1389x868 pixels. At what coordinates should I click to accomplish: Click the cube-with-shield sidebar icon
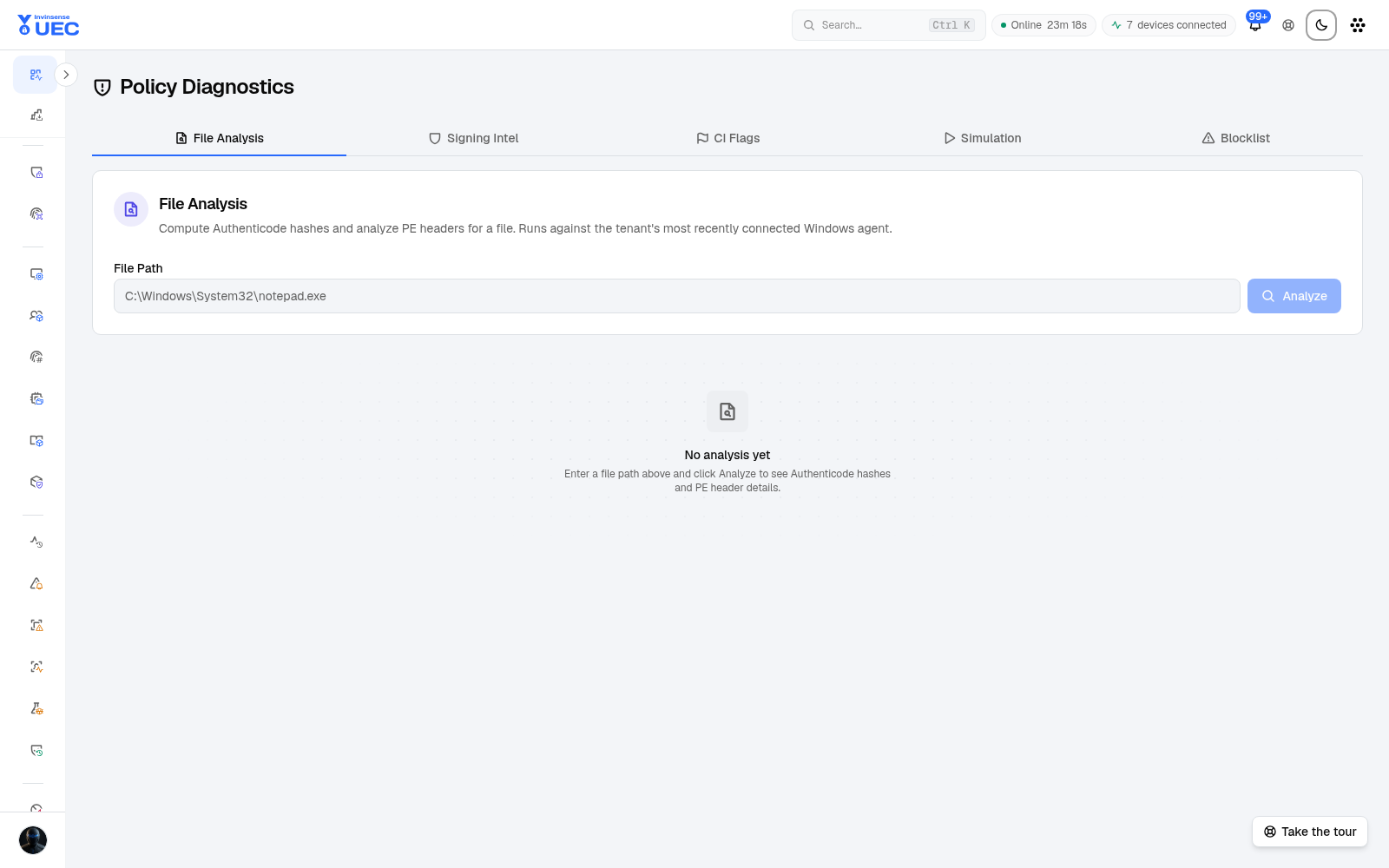[x=36, y=482]
